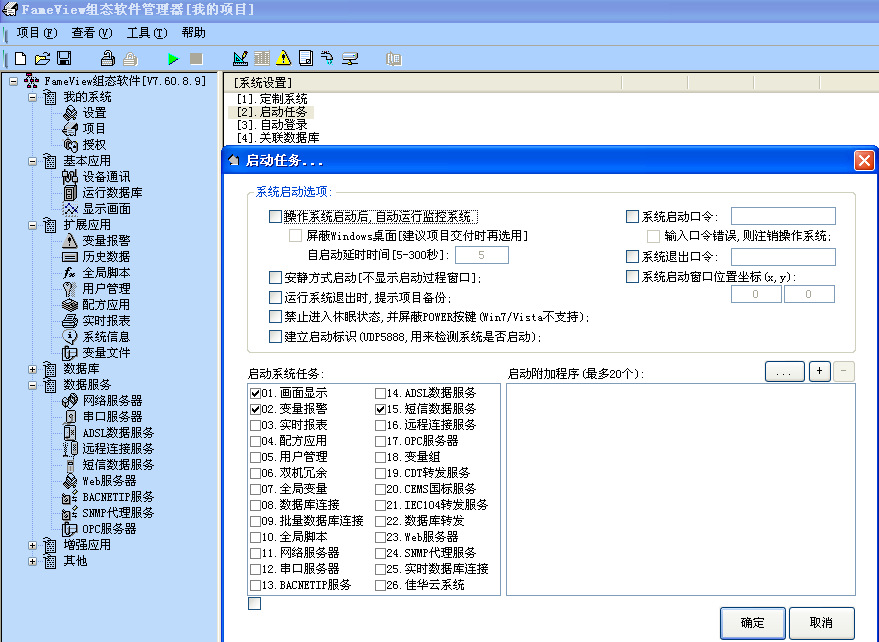Viewport: 879px width, 642px height.
Task: Check auto-run monitoring after OS startup
Action: (x=276, y=216)
